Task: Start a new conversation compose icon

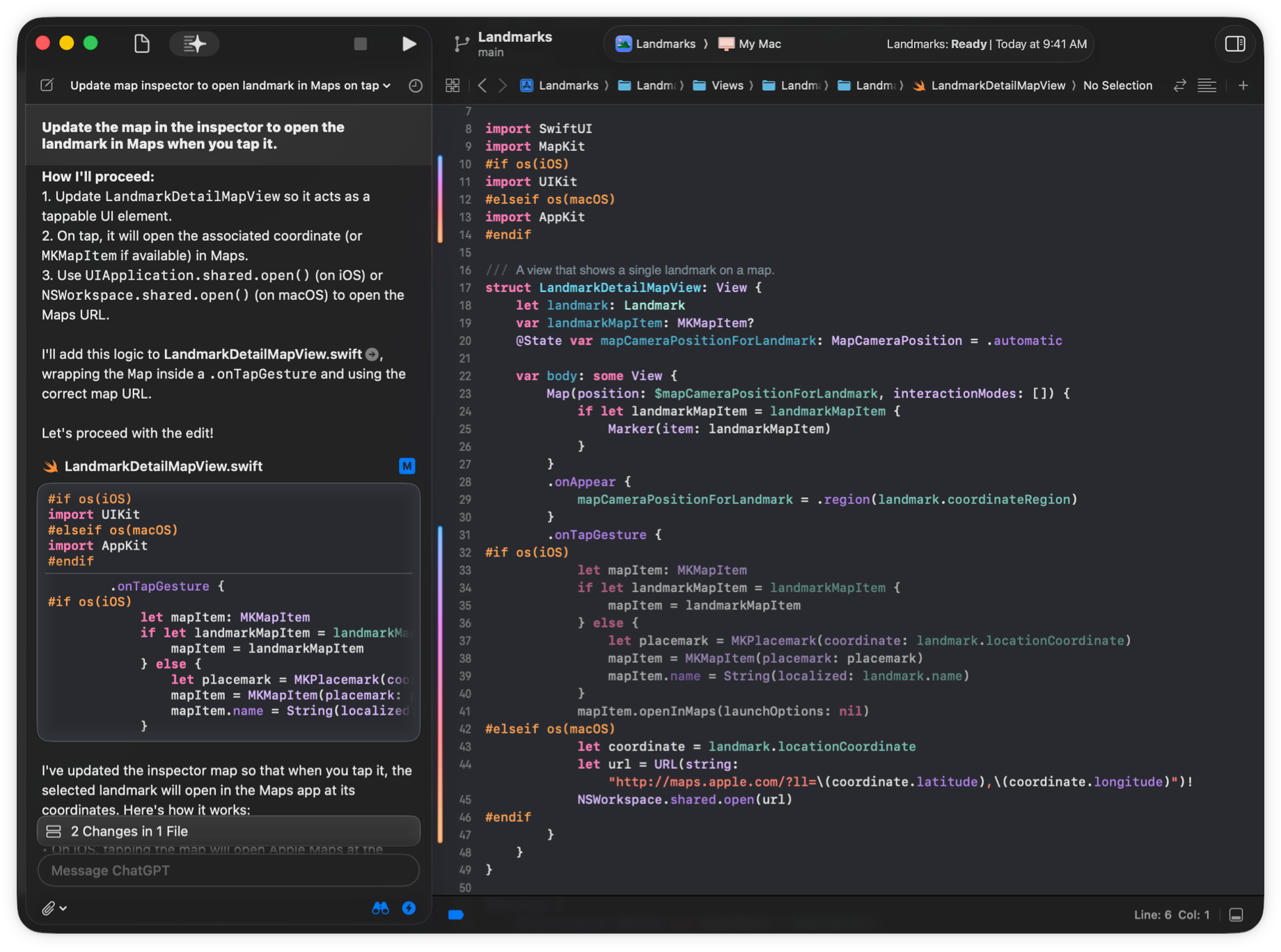Action: click(x=47, y=85)
